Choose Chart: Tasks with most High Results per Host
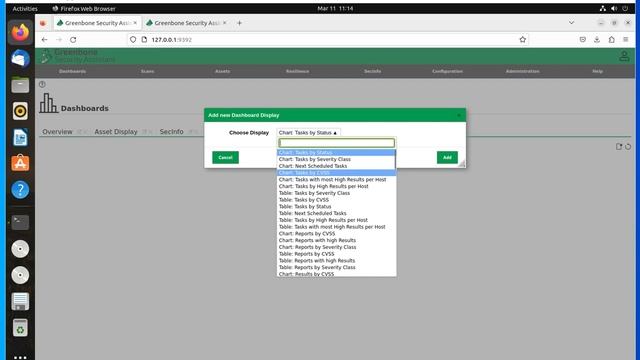This screenshot has height=360, width=640. click(336, 180)
